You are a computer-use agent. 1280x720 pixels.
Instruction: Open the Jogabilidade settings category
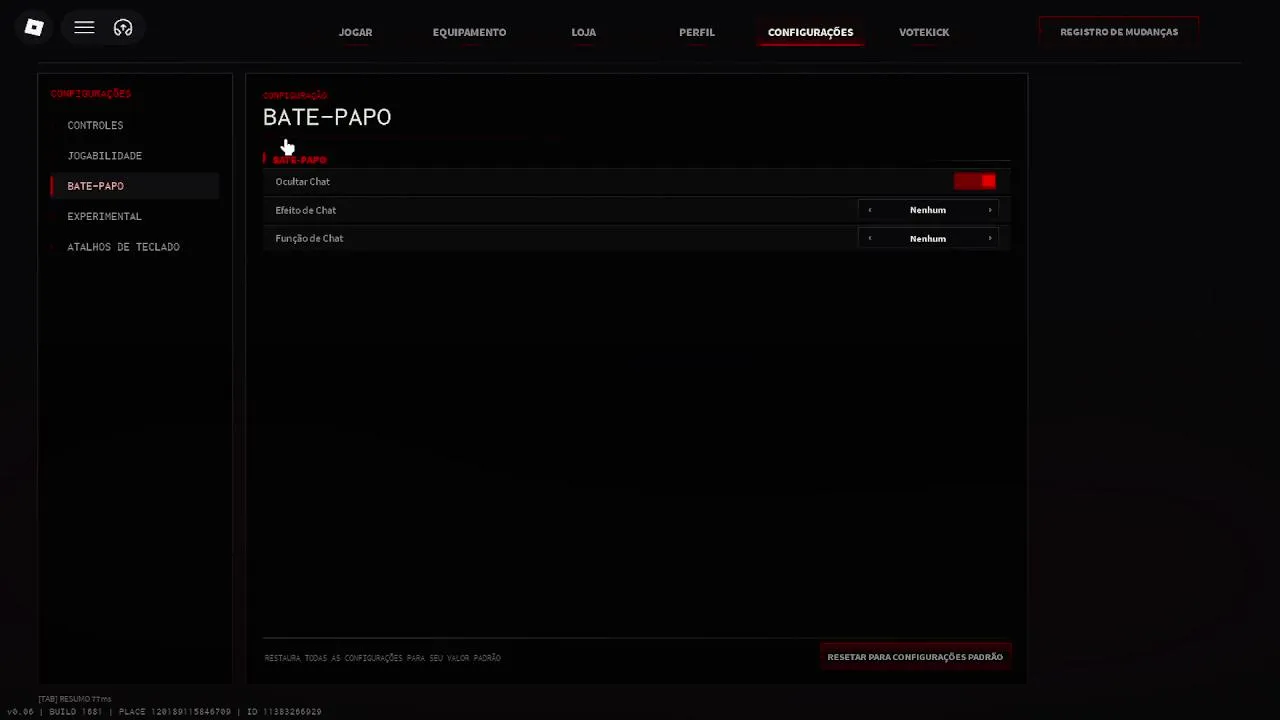coord(135,156)
